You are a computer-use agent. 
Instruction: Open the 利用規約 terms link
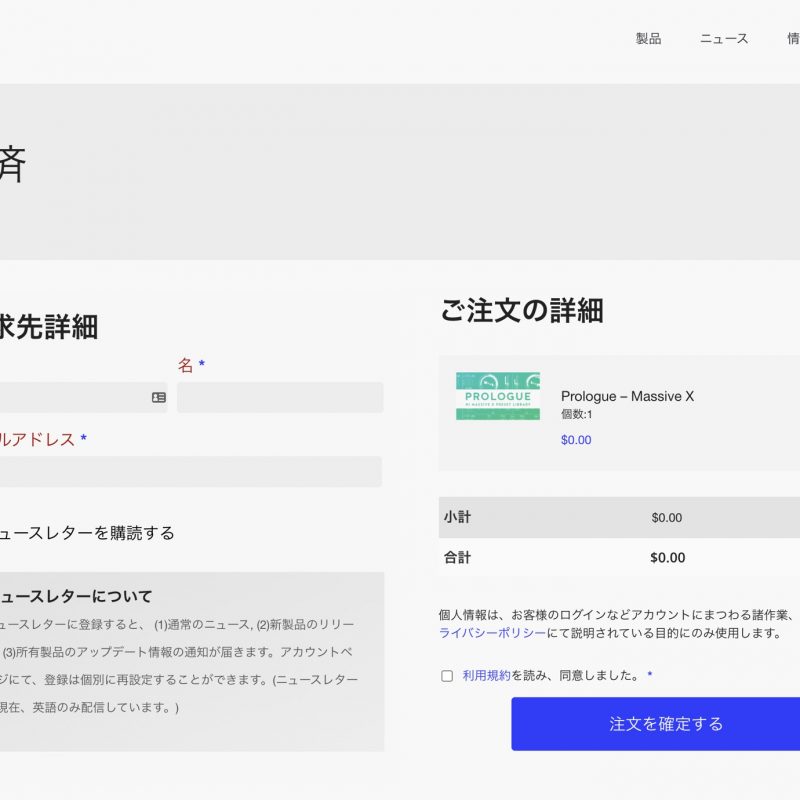(x=486, y=676)
